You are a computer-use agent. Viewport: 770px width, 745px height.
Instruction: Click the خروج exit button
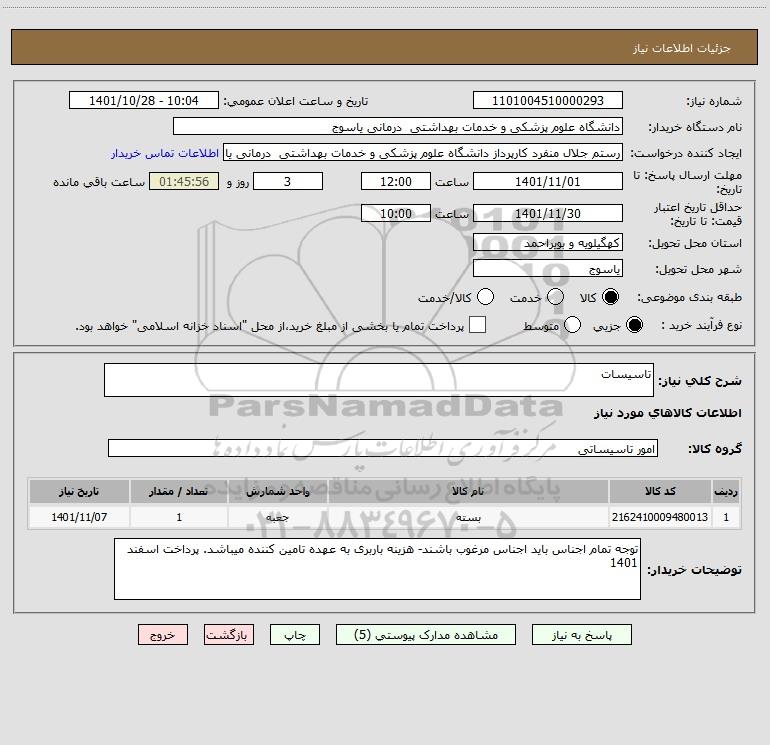(163, 635)
